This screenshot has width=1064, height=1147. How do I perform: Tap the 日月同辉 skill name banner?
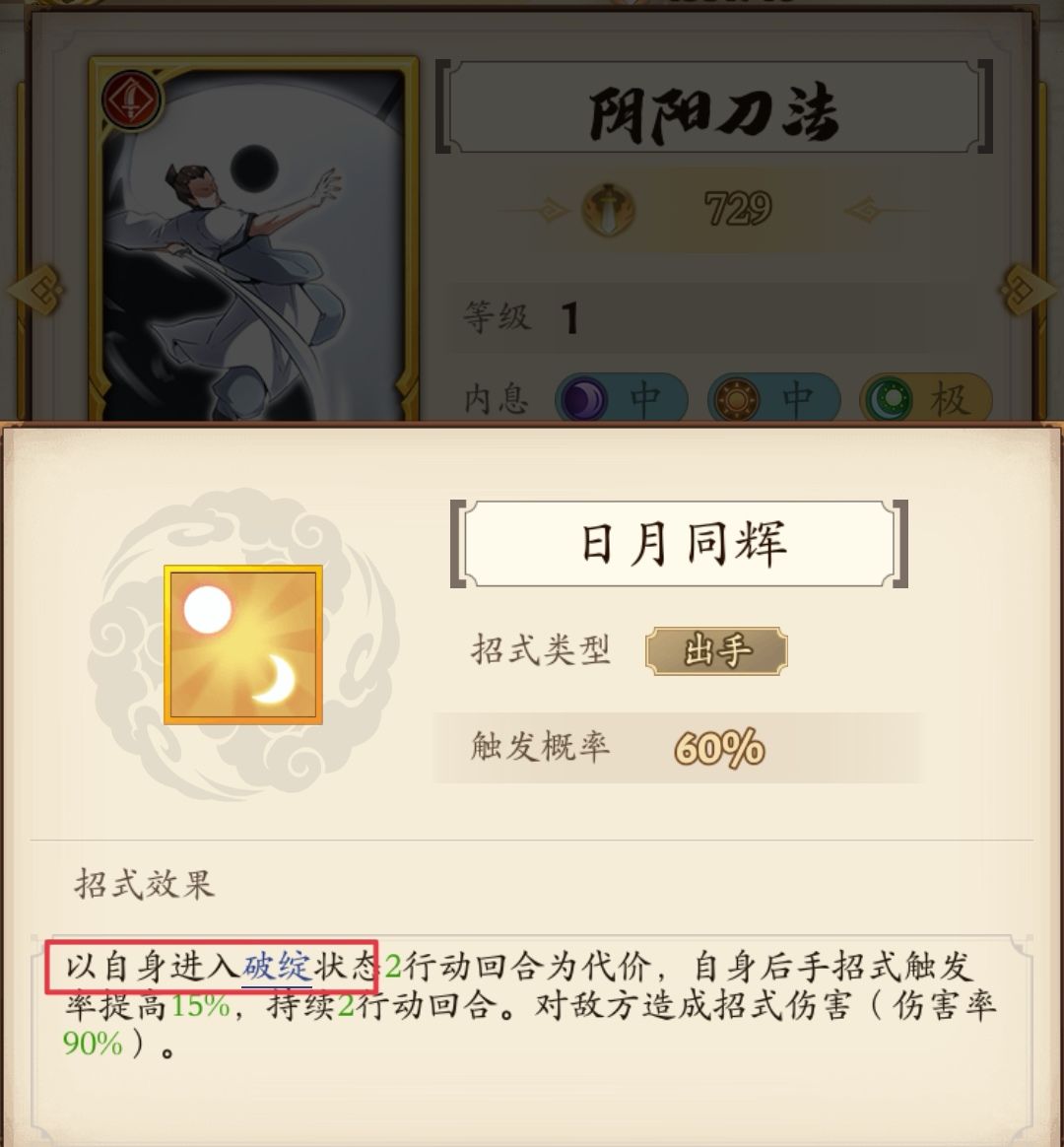tap(680, 544)
